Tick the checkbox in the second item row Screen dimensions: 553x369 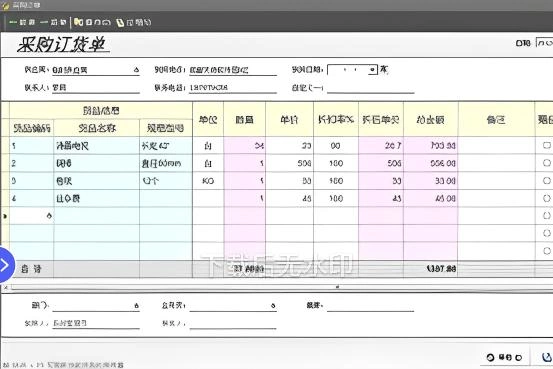pyautogui.click(x=547, y=163)
